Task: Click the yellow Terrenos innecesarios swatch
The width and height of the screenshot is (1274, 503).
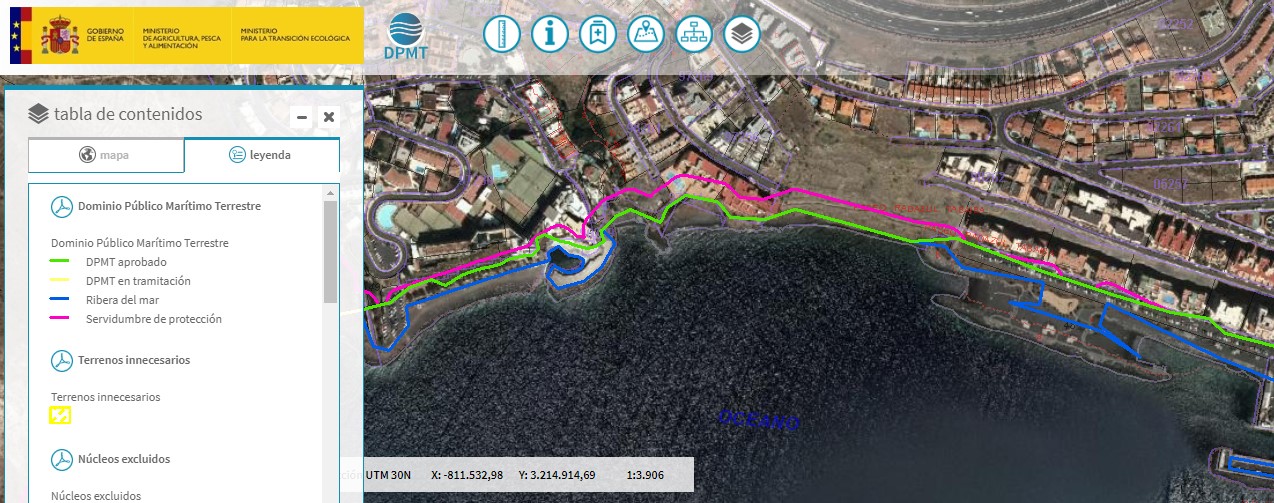Action: pos(61,415)
